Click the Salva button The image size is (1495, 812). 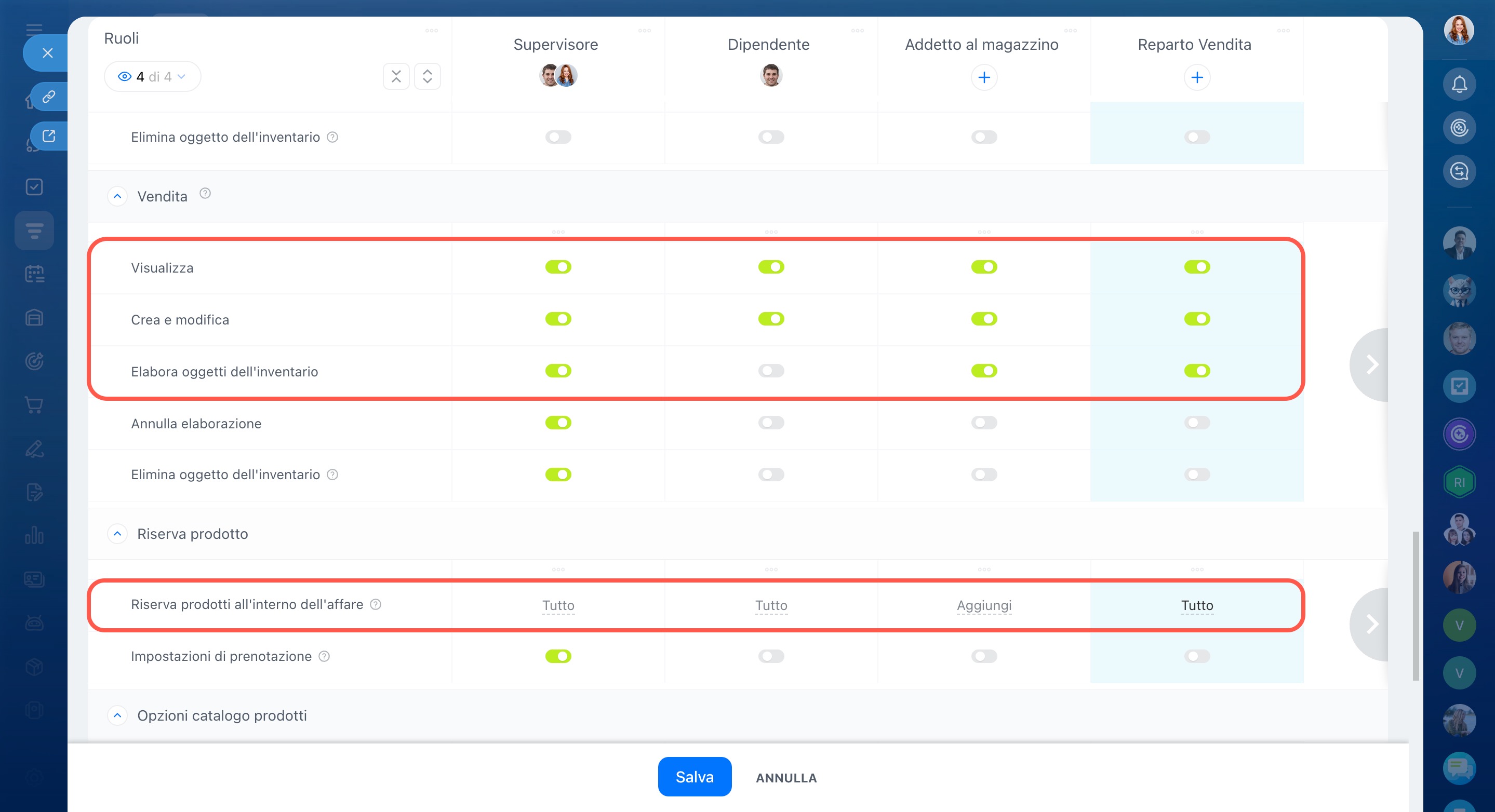[694, 777]
